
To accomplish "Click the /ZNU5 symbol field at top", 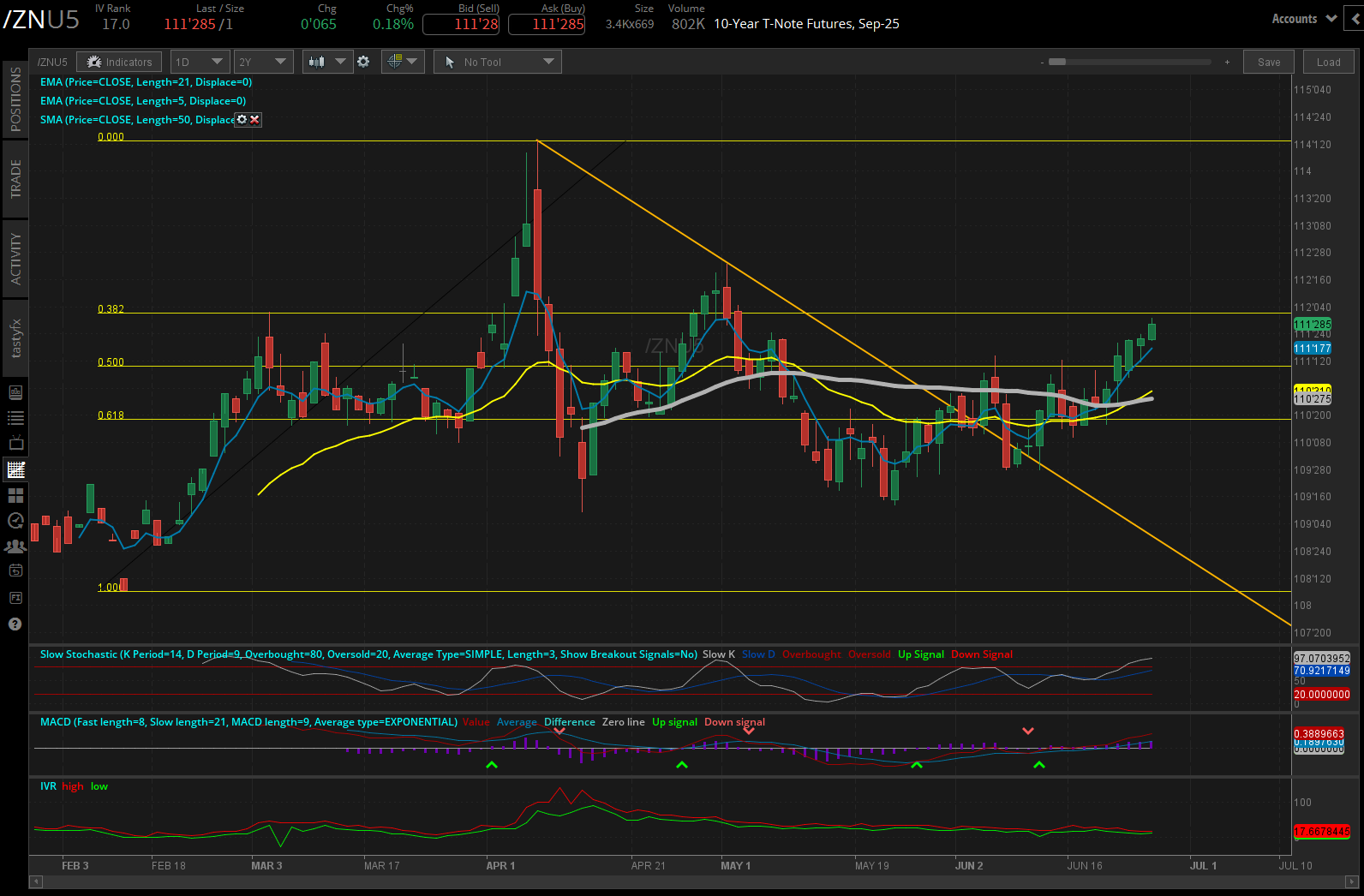I will [x=41, y=19].
